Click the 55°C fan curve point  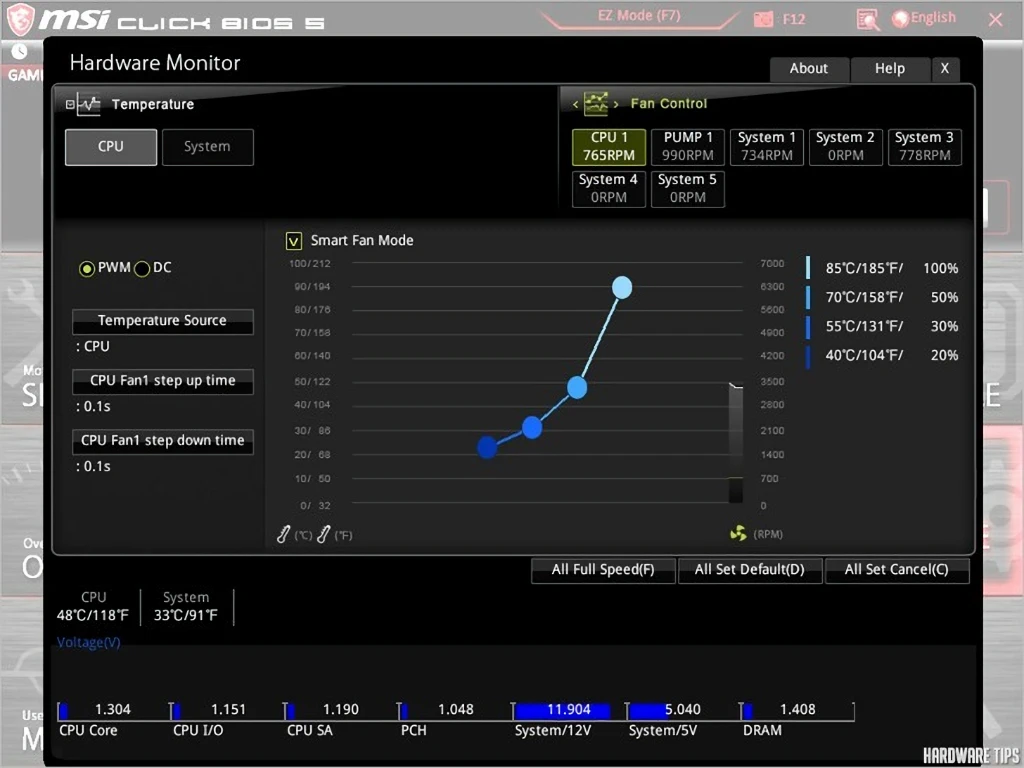532,428
